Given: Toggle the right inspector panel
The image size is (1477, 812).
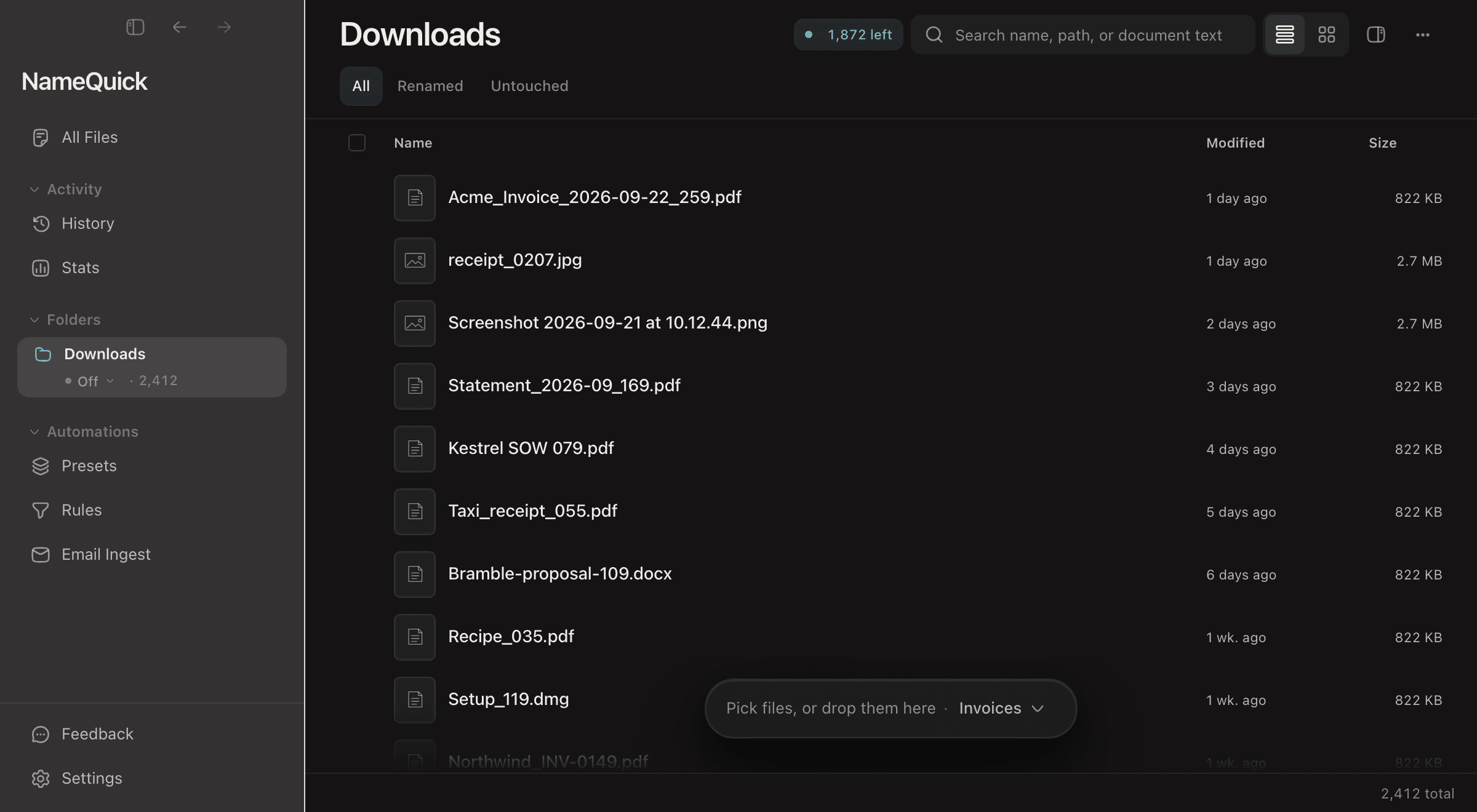Looking at the screenshot, I should coord(1375,34).
